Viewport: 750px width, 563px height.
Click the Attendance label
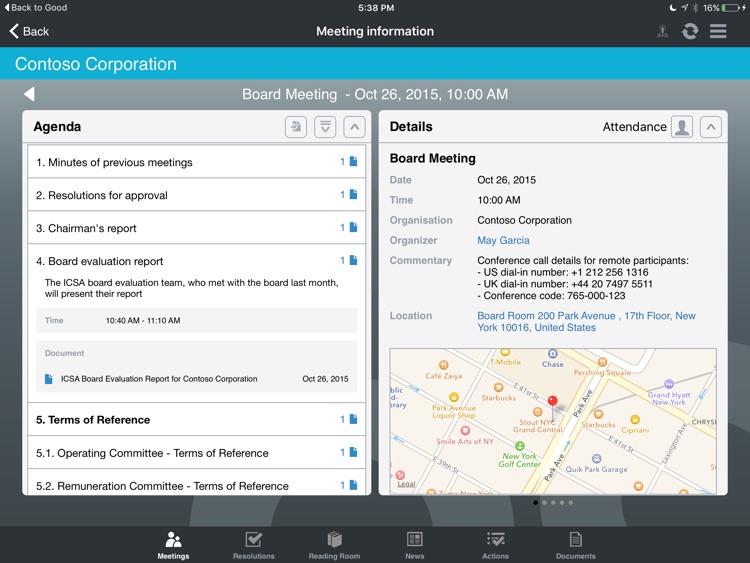634,127
